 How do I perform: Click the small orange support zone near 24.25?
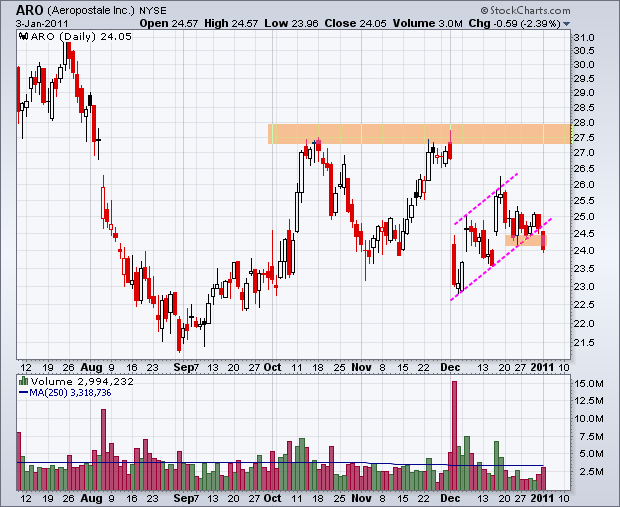(525, 241)
